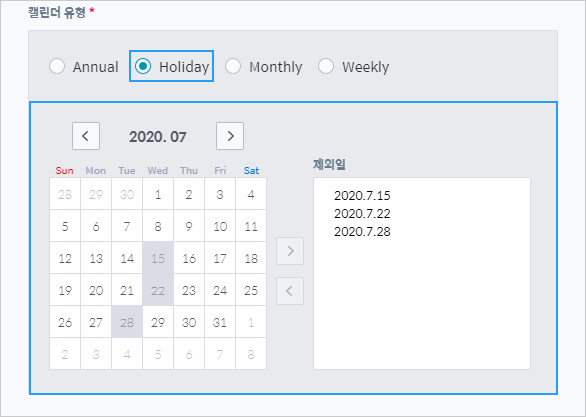Screen dimensions: 586x417
Task: Choose the Weekly radio option
Action: click(326, 67)
